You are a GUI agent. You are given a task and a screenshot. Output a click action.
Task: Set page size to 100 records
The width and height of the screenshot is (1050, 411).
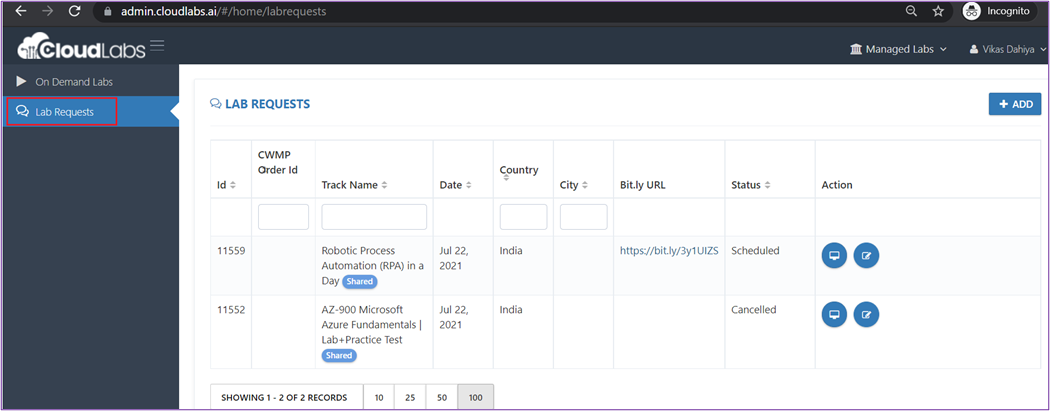click(475, 398)
